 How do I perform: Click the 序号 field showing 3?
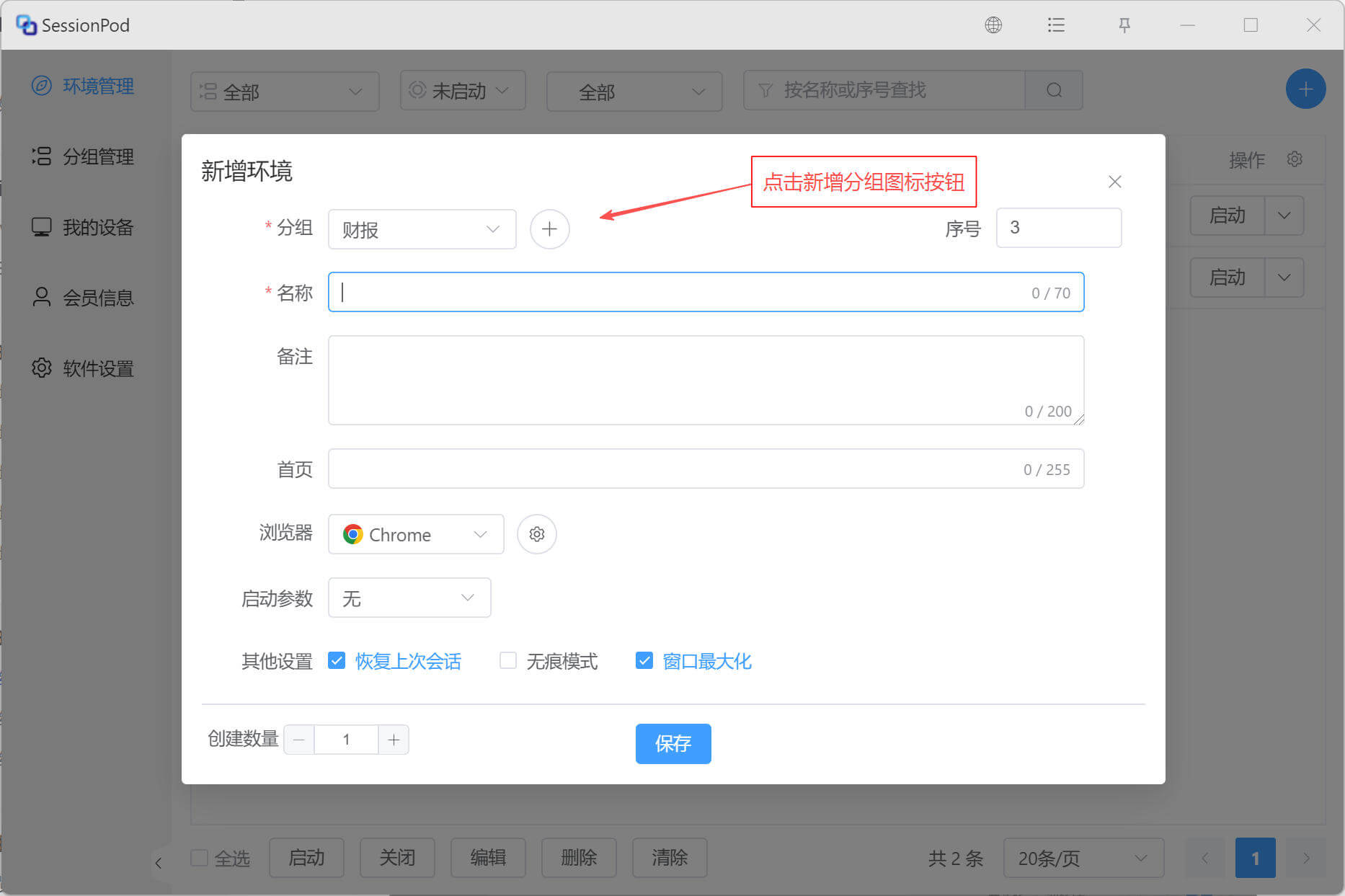[x=1058, y=228]
